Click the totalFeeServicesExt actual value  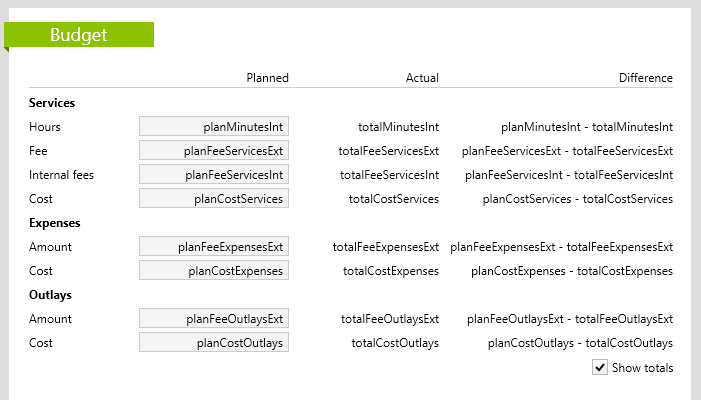(x=389, y=151)
